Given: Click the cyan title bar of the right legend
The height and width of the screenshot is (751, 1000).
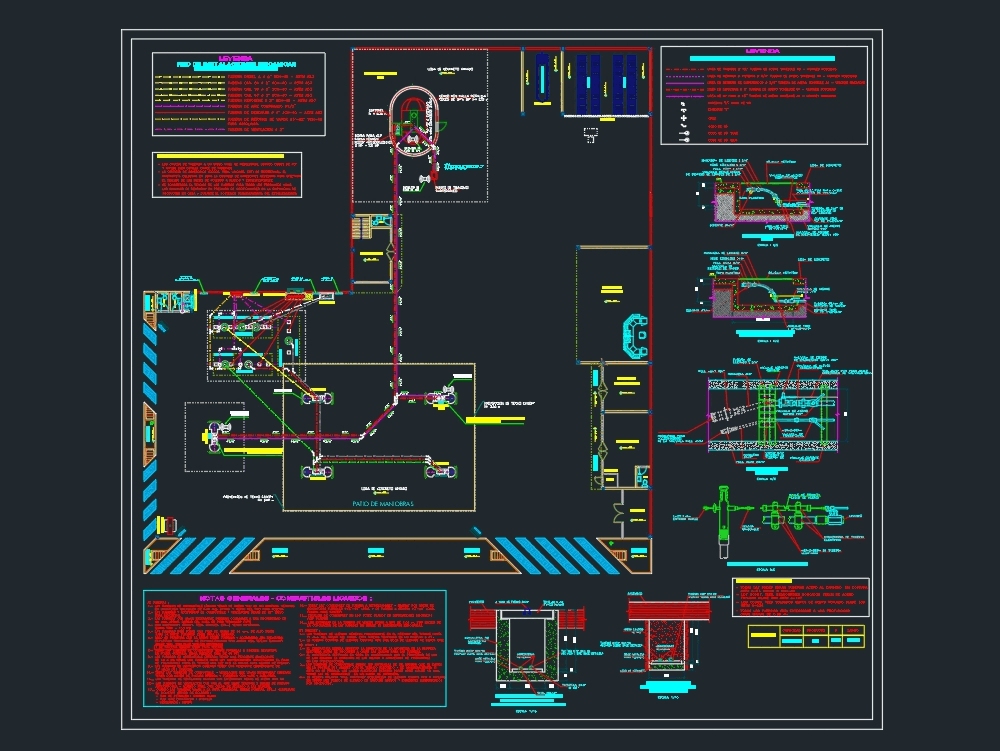Looking at the screenshot, I should tap(762, 58).
